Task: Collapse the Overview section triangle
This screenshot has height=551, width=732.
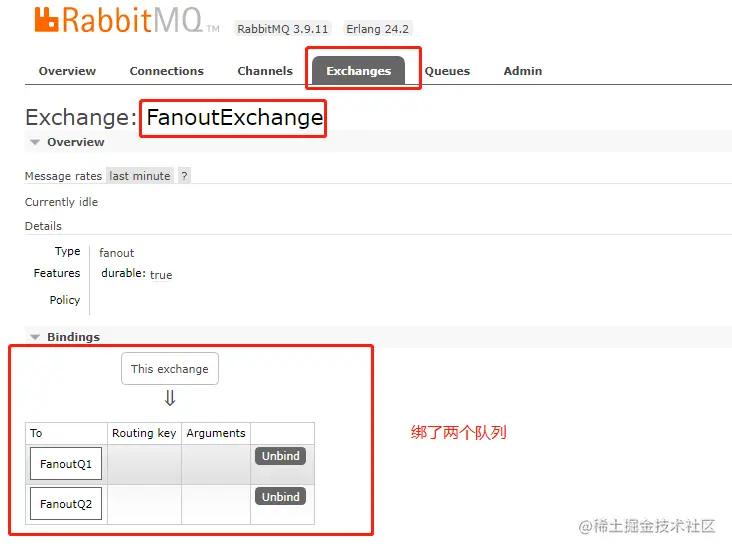Action: [35, 142]
